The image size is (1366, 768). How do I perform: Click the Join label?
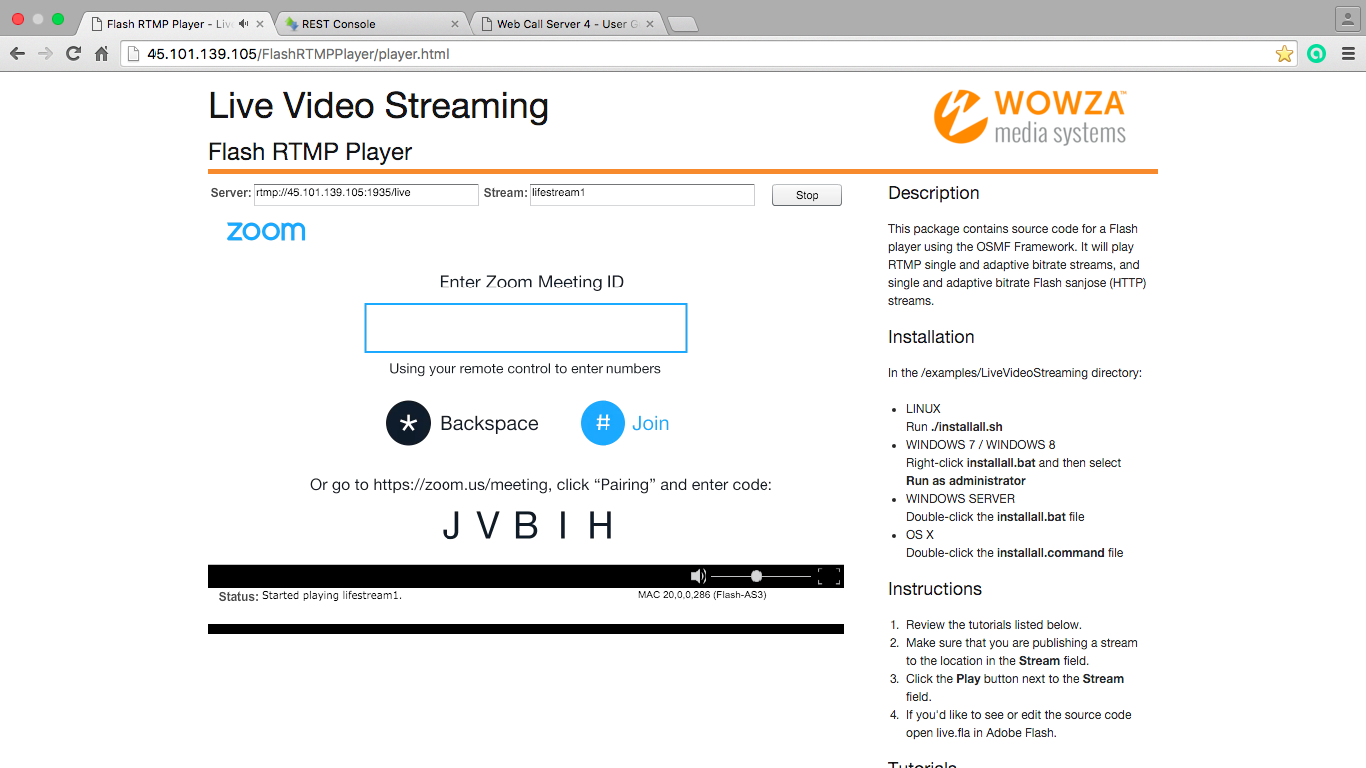651,423
